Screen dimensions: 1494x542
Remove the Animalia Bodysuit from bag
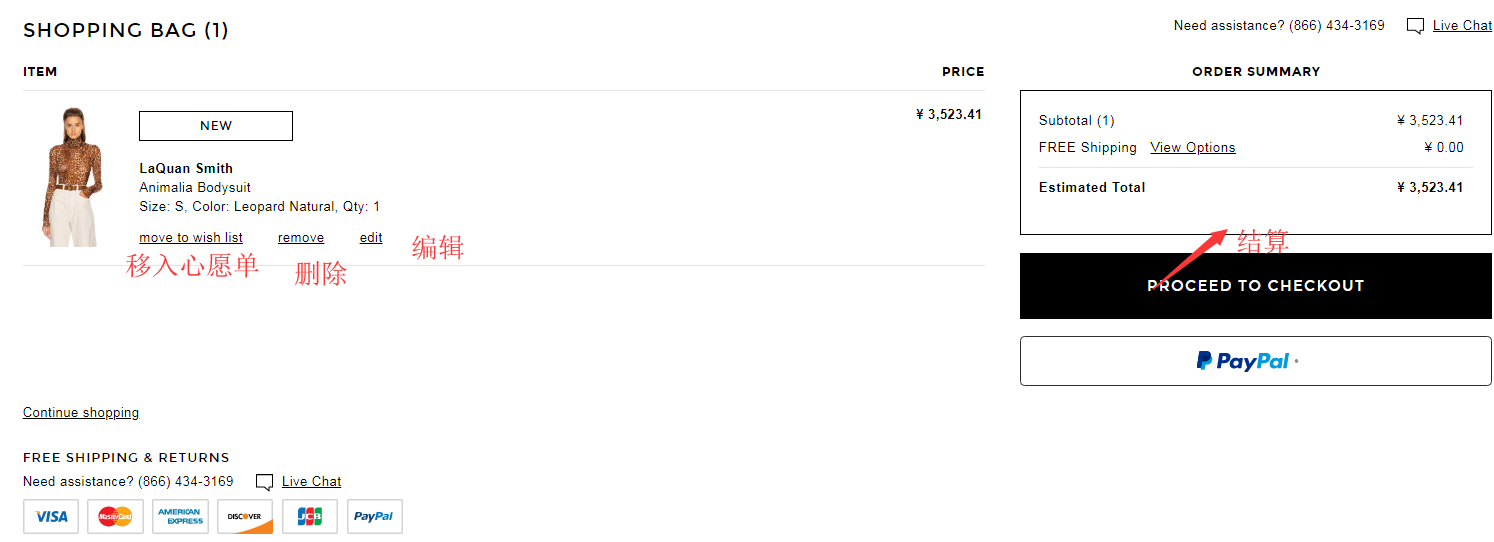pos(301,238)
